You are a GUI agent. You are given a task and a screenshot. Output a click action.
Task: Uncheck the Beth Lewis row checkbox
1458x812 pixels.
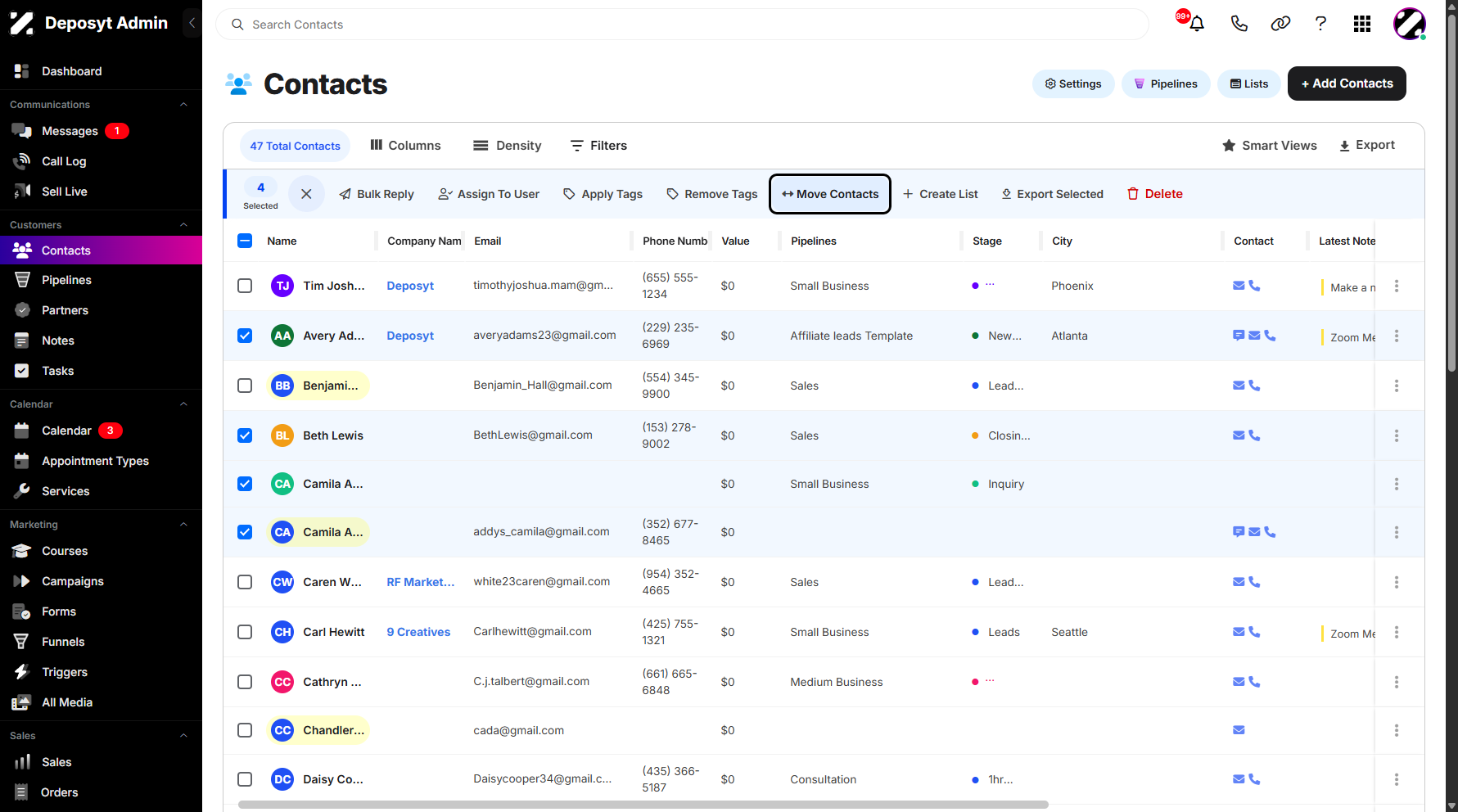pyautogui.click(x=245, y=435)
